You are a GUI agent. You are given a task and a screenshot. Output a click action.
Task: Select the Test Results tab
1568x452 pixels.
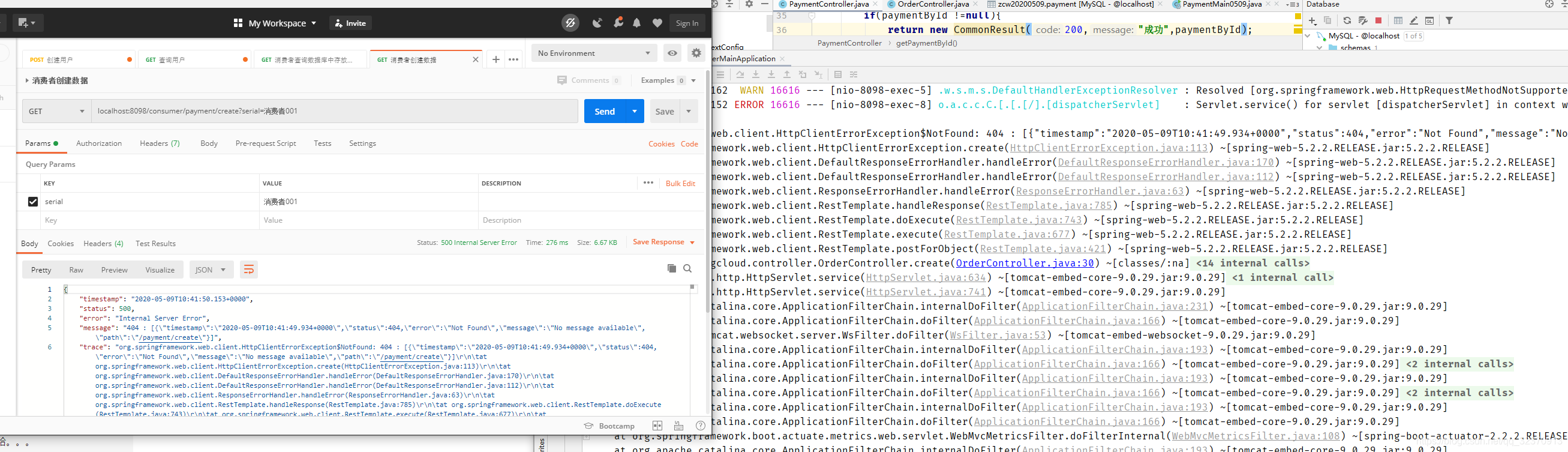point(156,243)
